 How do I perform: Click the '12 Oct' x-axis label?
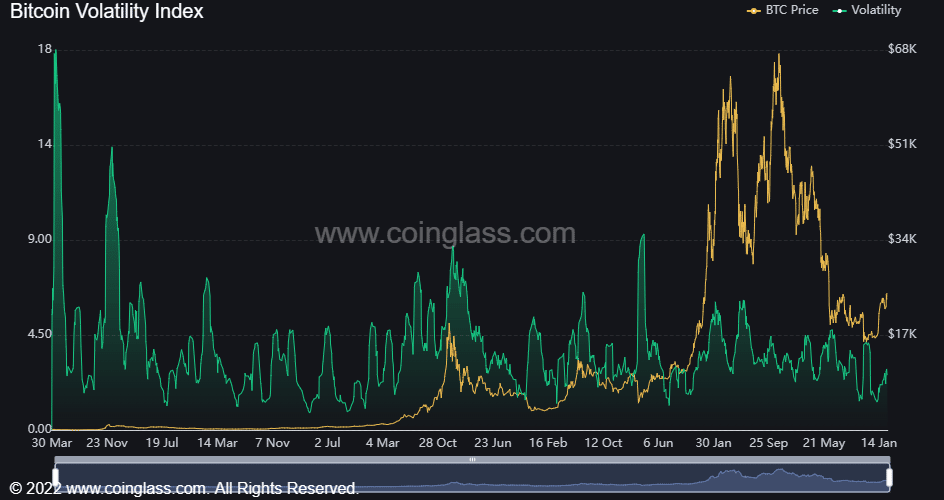coord(603,443)
